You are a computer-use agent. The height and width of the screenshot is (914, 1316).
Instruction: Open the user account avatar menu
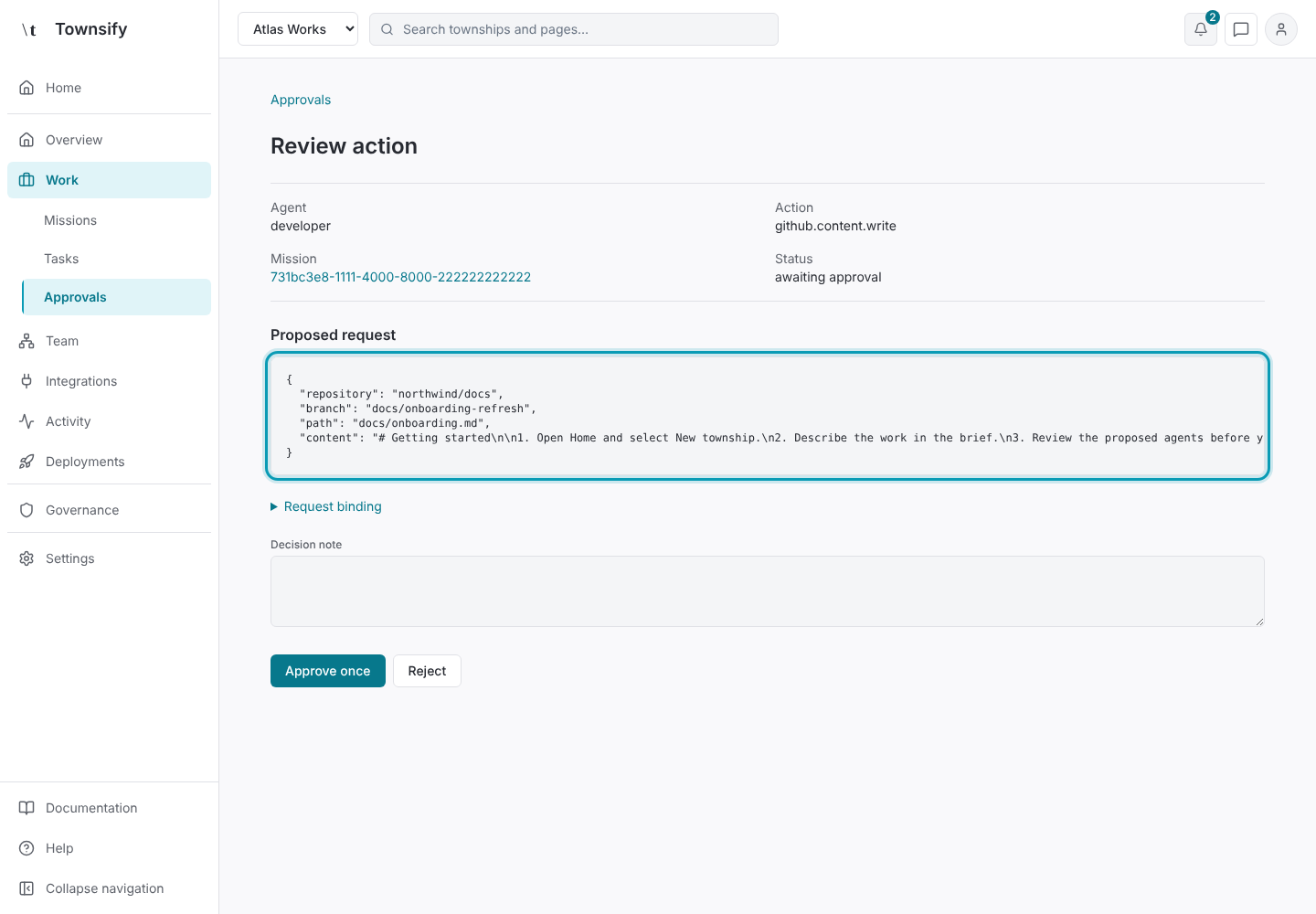[1281, 29]
